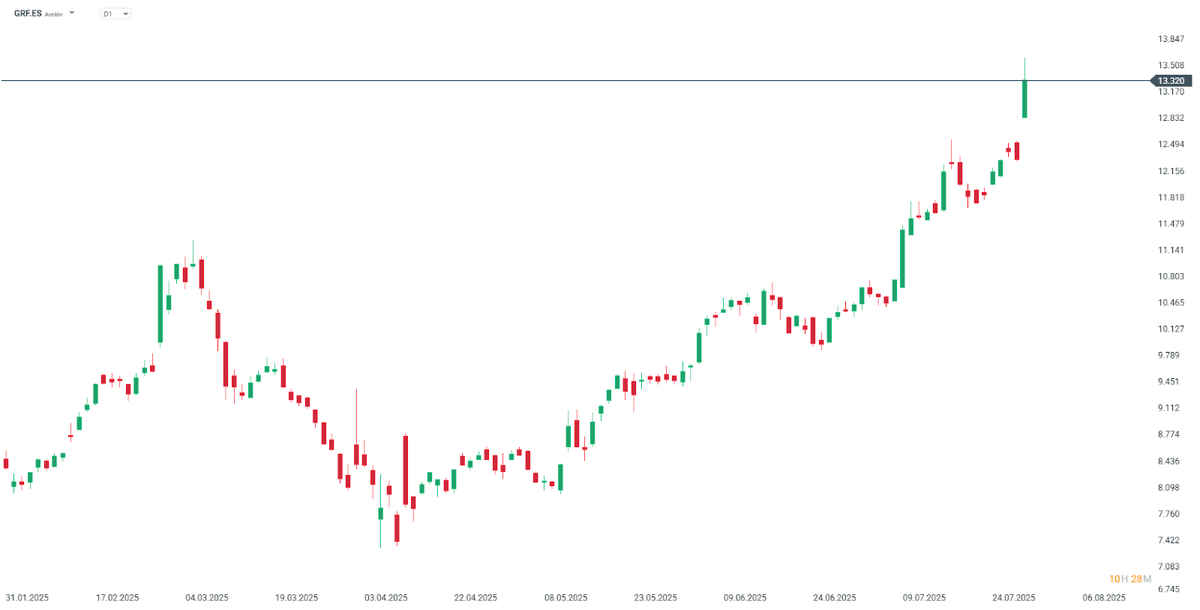Screen dimensions: 1200x610
Task: Click the 24.07.2025 date label
Action: coord(1014,597)
